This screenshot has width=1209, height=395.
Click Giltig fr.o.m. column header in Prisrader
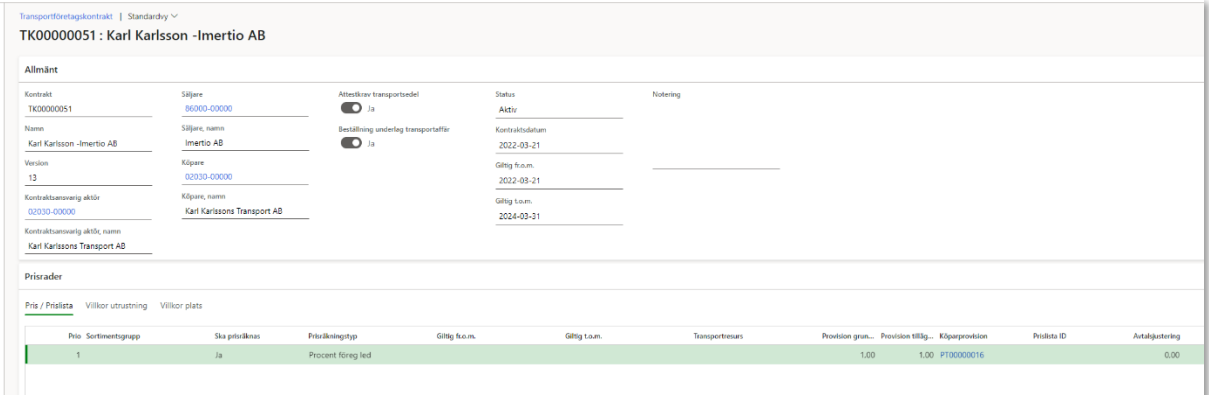pyautogui.click(x=455, y=336)
